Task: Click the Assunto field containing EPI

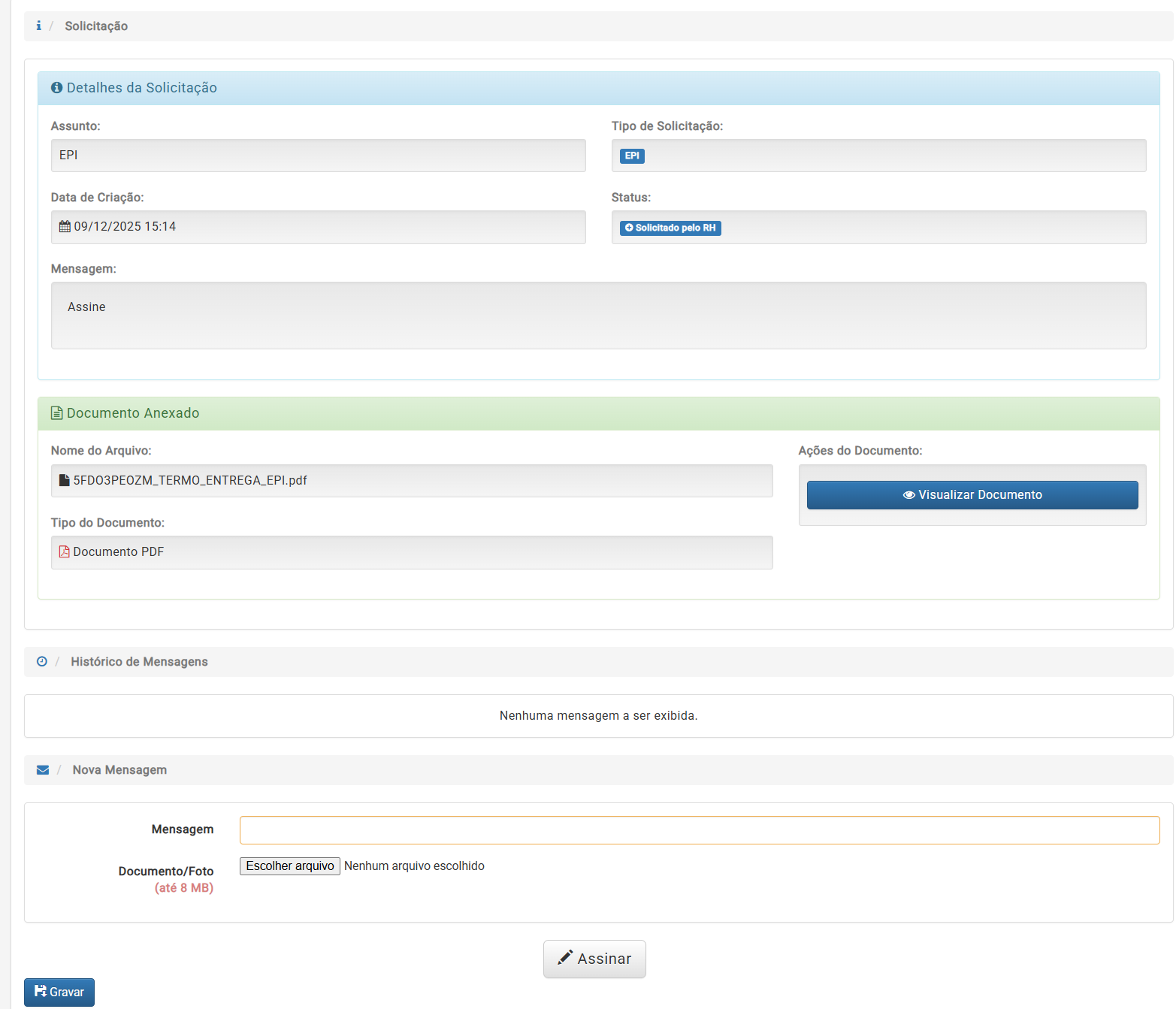Action: [x=318, y=156]
